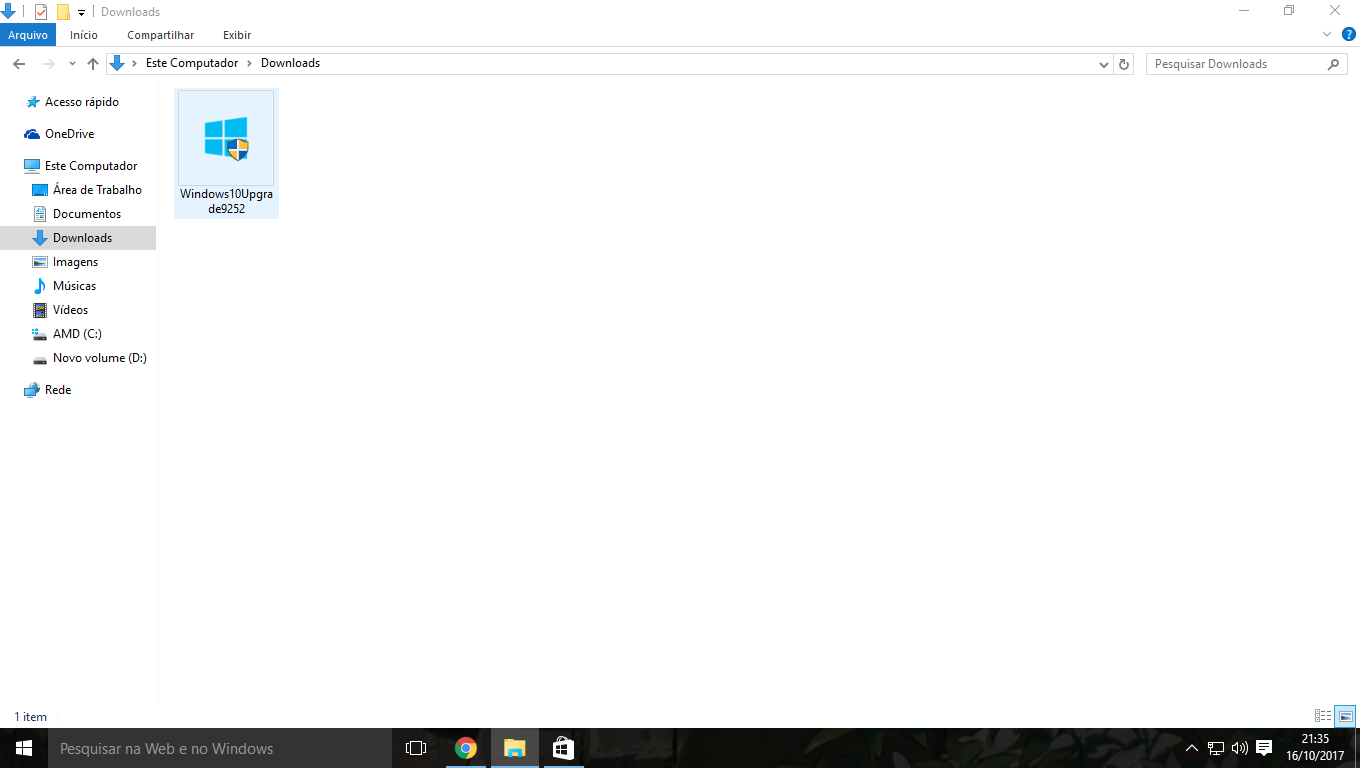The width and height of the screenshot is (1360, 768).
Task: Expand the ribbon with the chevron
Action: point(1325,35)
